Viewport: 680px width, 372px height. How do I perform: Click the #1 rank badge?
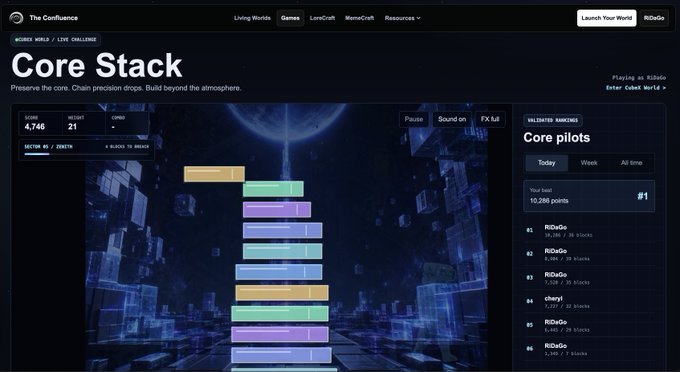(642, 196)
